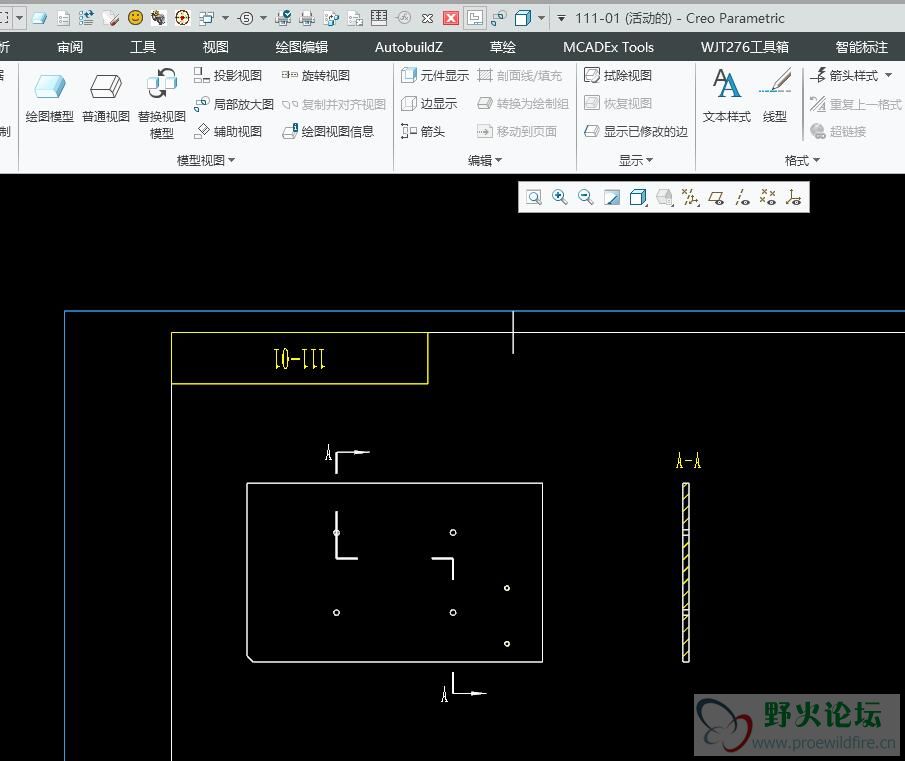Image resolution: width=905 pixels, height=761 pixels.
Task: Click Show Modified Edges (显示已修改的边)
Action: pos(635,132)
